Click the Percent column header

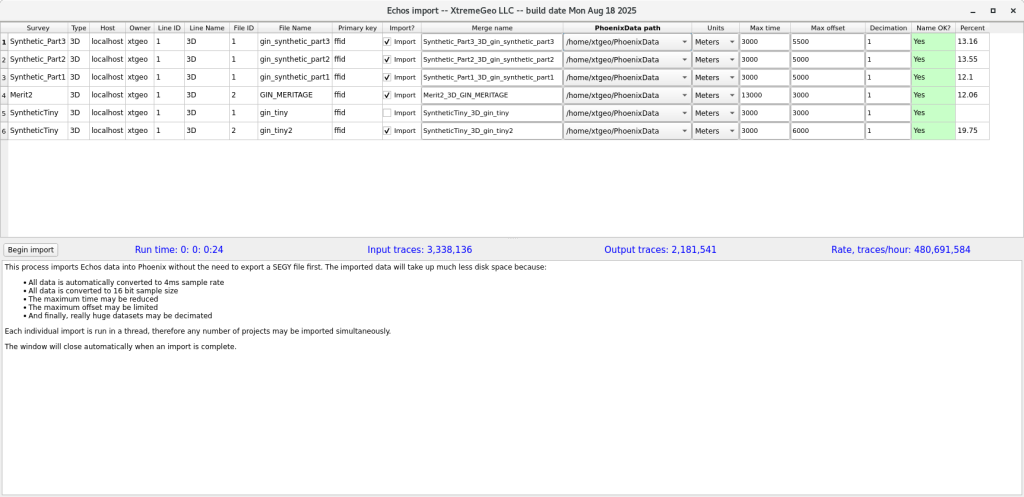tap(972, 28)
